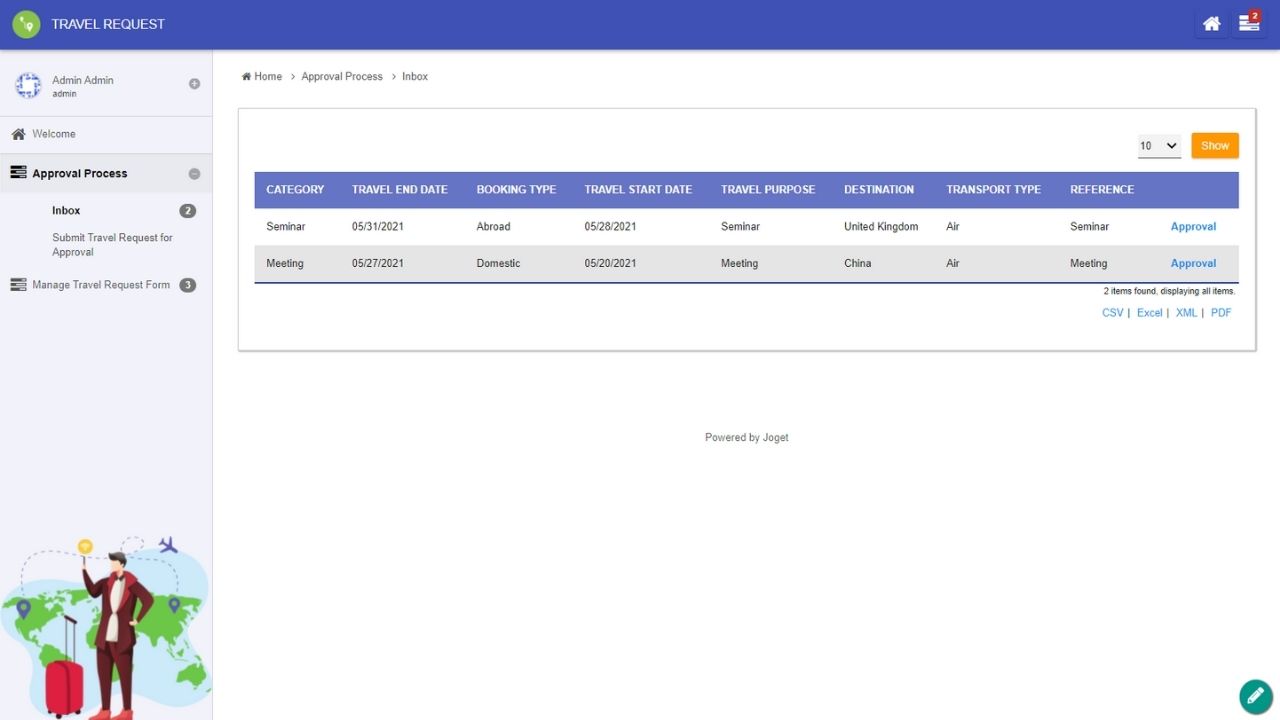Viewport: 1280px width, 720px height.
Task: Click the Approval Process menu icon
Action: (18, 173)
